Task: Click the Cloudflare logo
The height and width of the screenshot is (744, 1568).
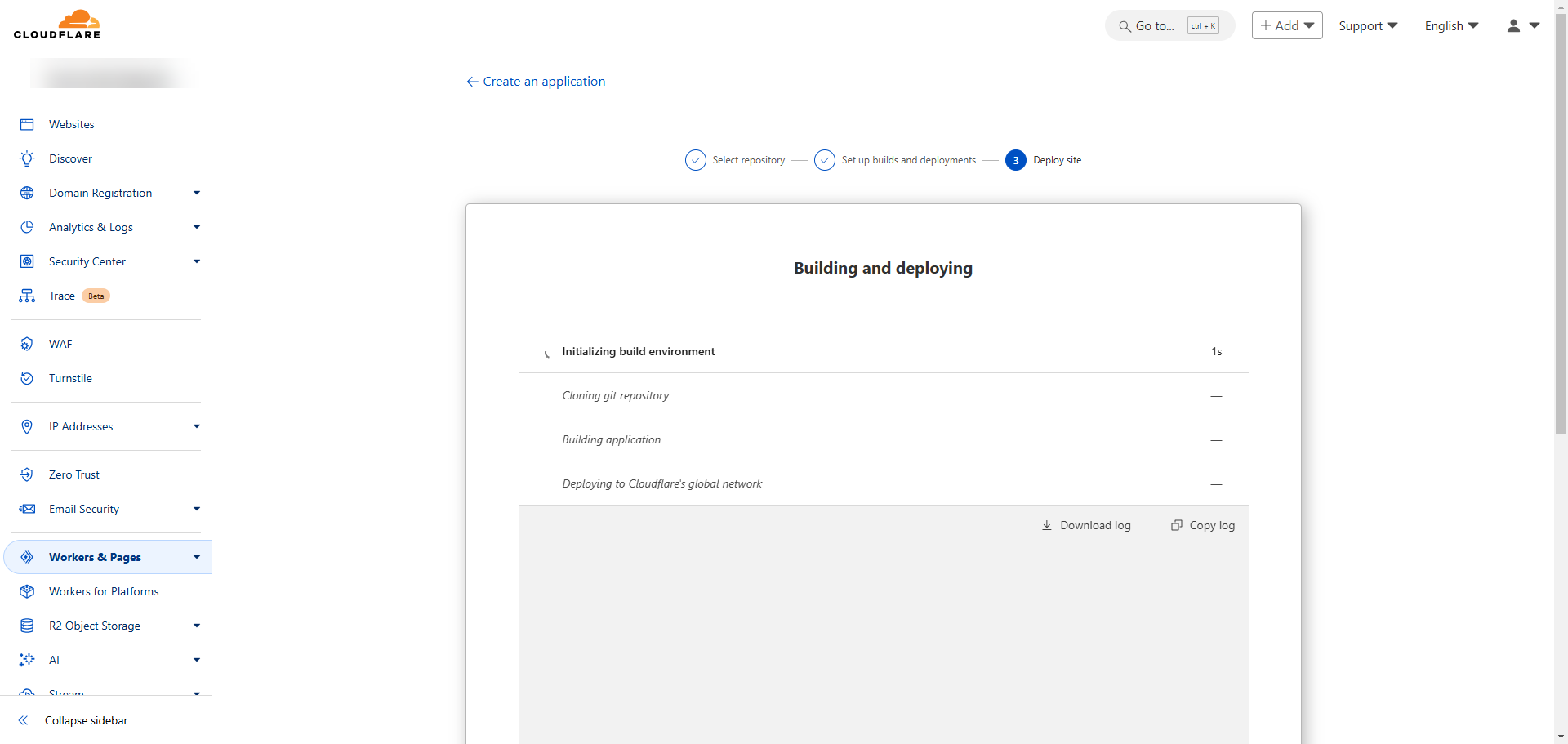Action: (x=57, y=25)
